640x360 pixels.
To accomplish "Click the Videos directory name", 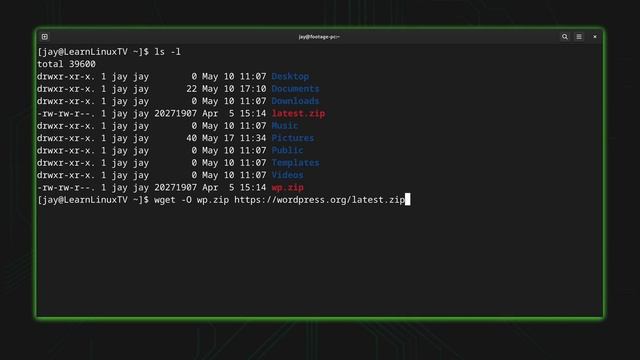I will 287,175.
